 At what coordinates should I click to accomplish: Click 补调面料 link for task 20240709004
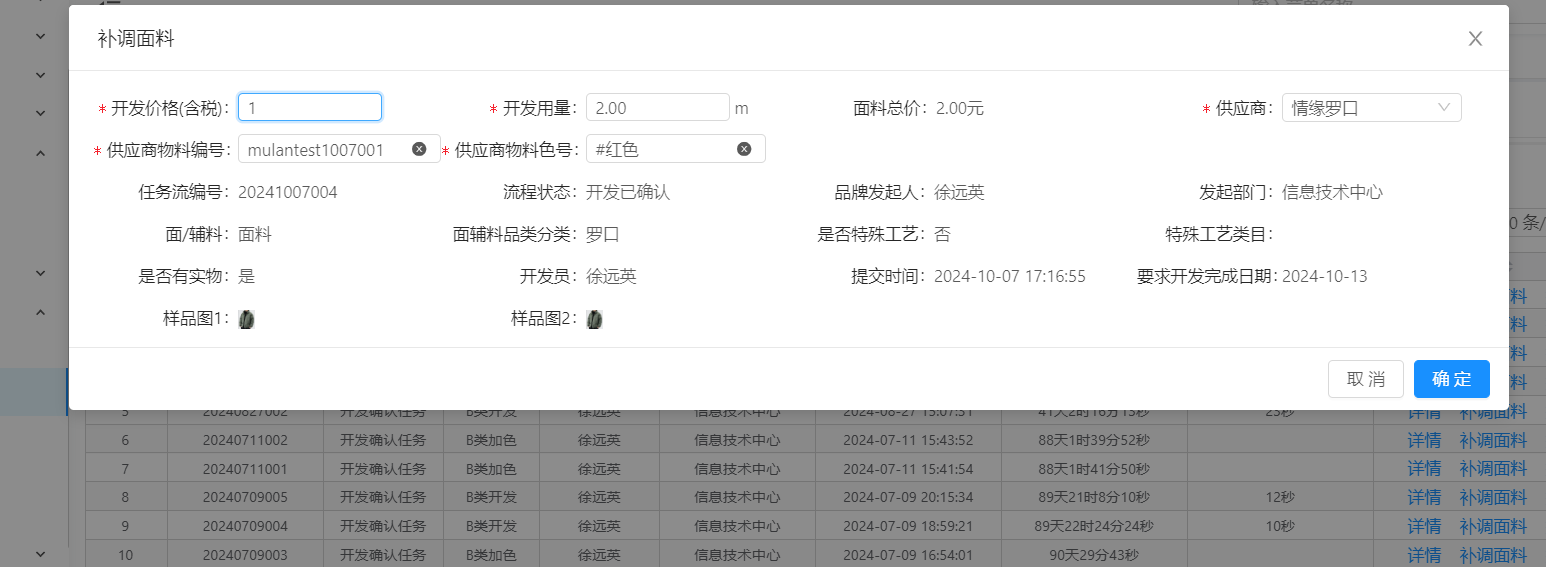coord(1493,526)
